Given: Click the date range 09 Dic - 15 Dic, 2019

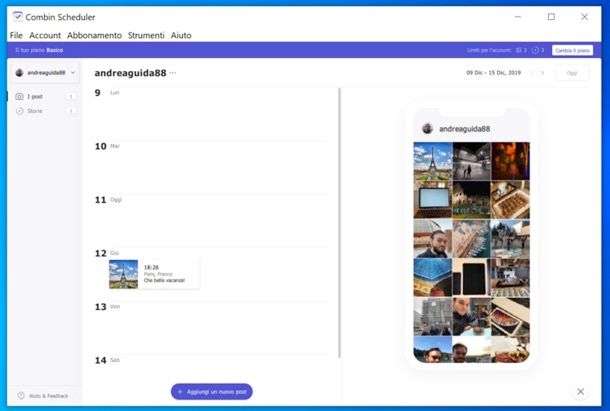Looking at the screenshot, I should [x=493, y=73].
